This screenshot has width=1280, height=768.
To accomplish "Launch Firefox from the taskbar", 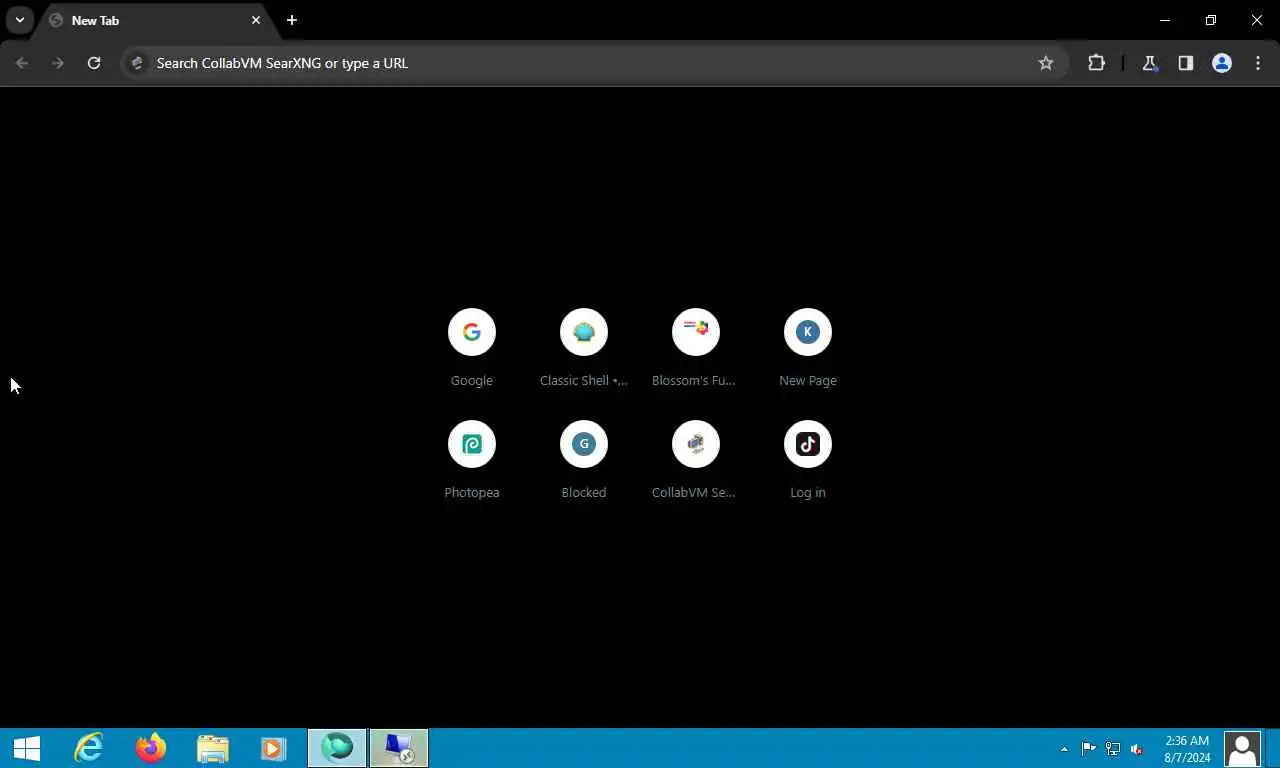I will pos(151,748).
